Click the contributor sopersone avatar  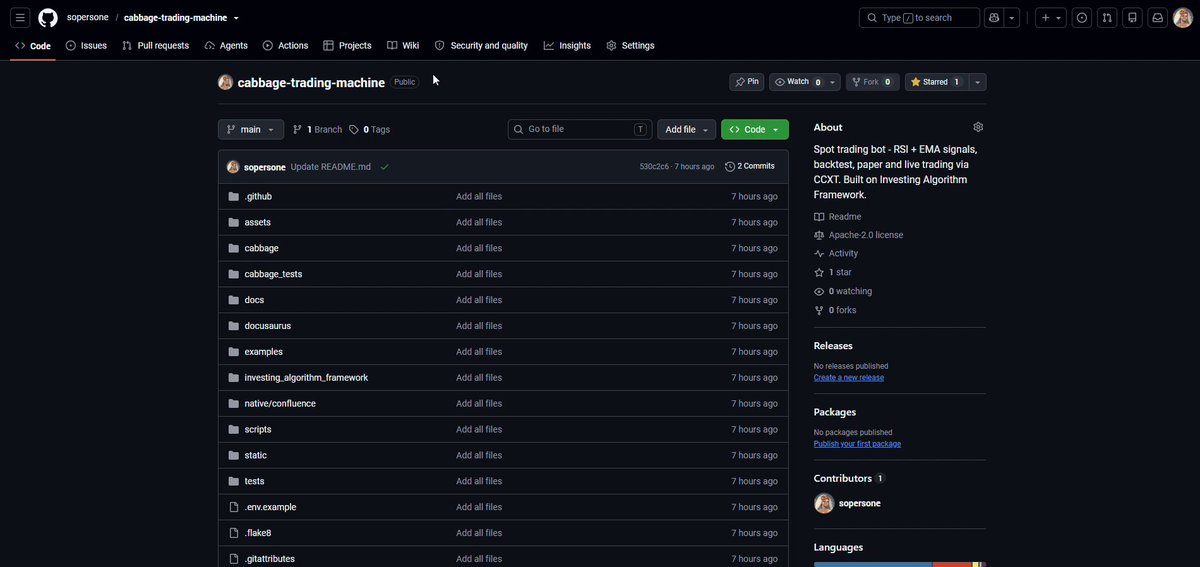tap(824, 504)
